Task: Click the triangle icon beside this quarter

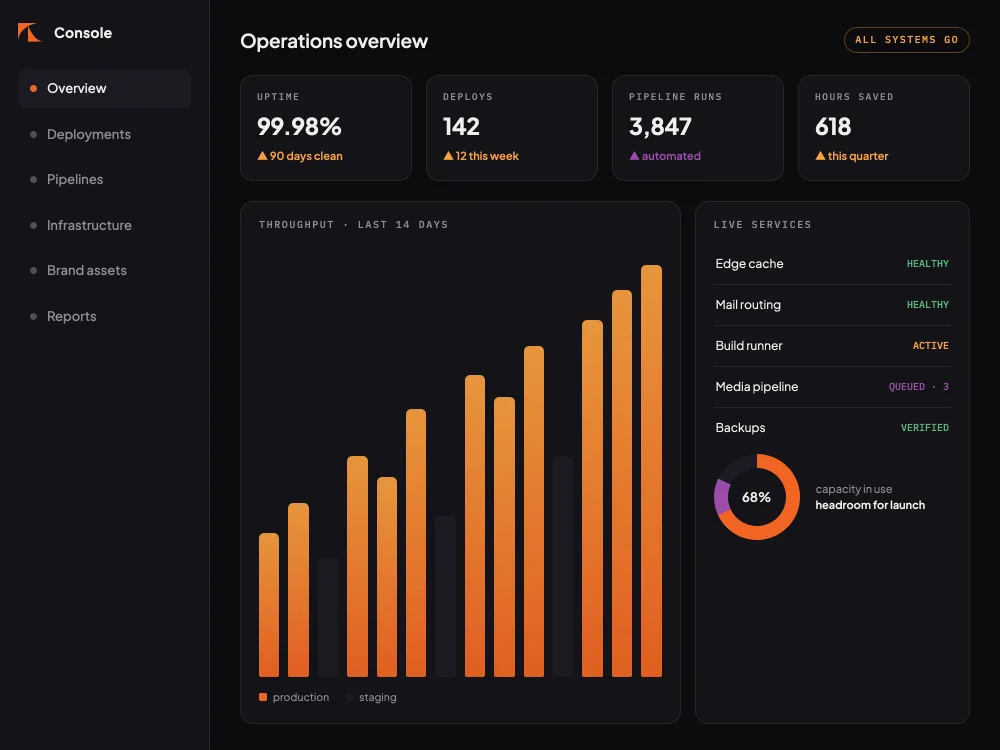Action: tap(820, 156)
